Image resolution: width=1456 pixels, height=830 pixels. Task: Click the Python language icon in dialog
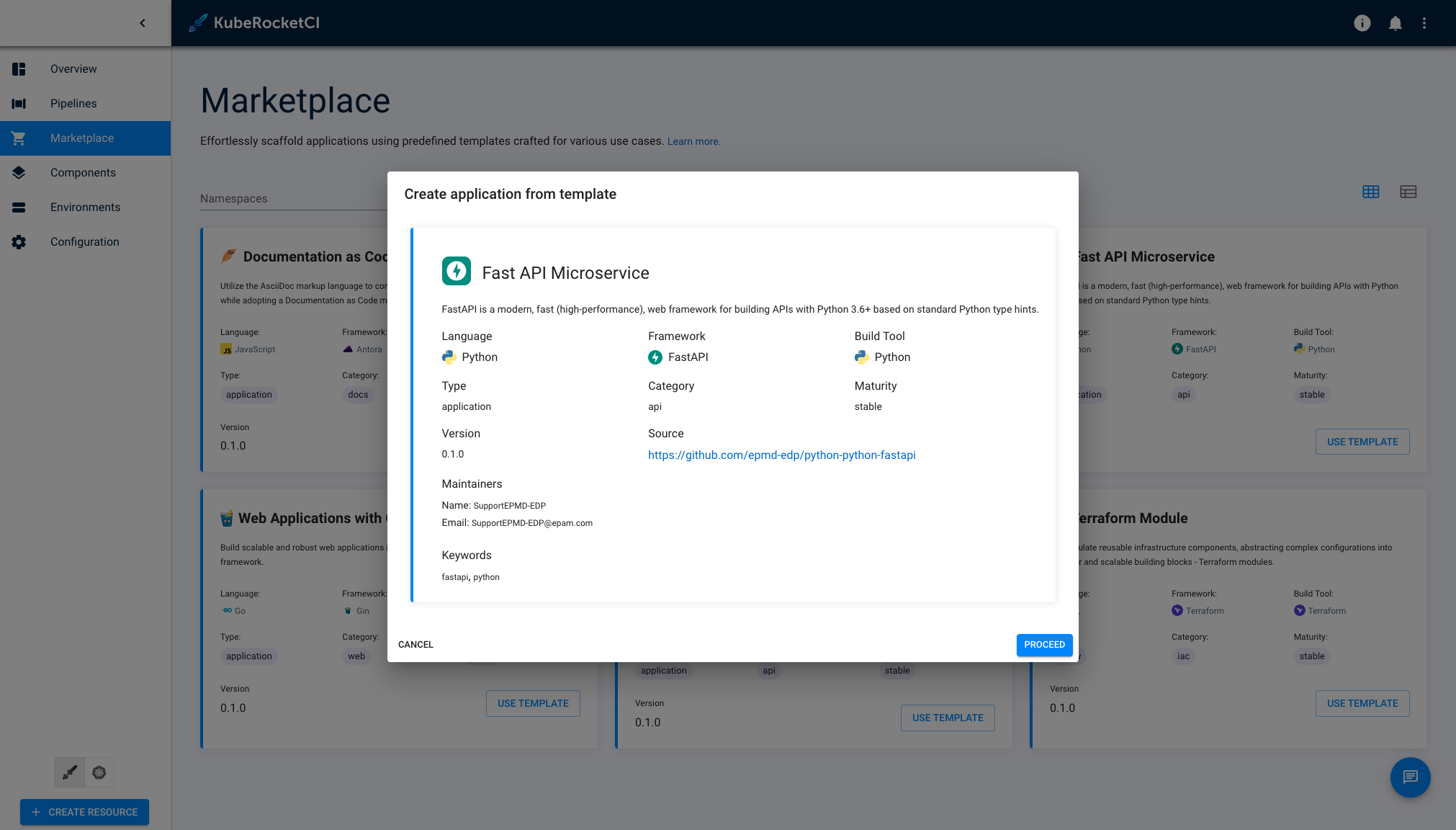449,356
